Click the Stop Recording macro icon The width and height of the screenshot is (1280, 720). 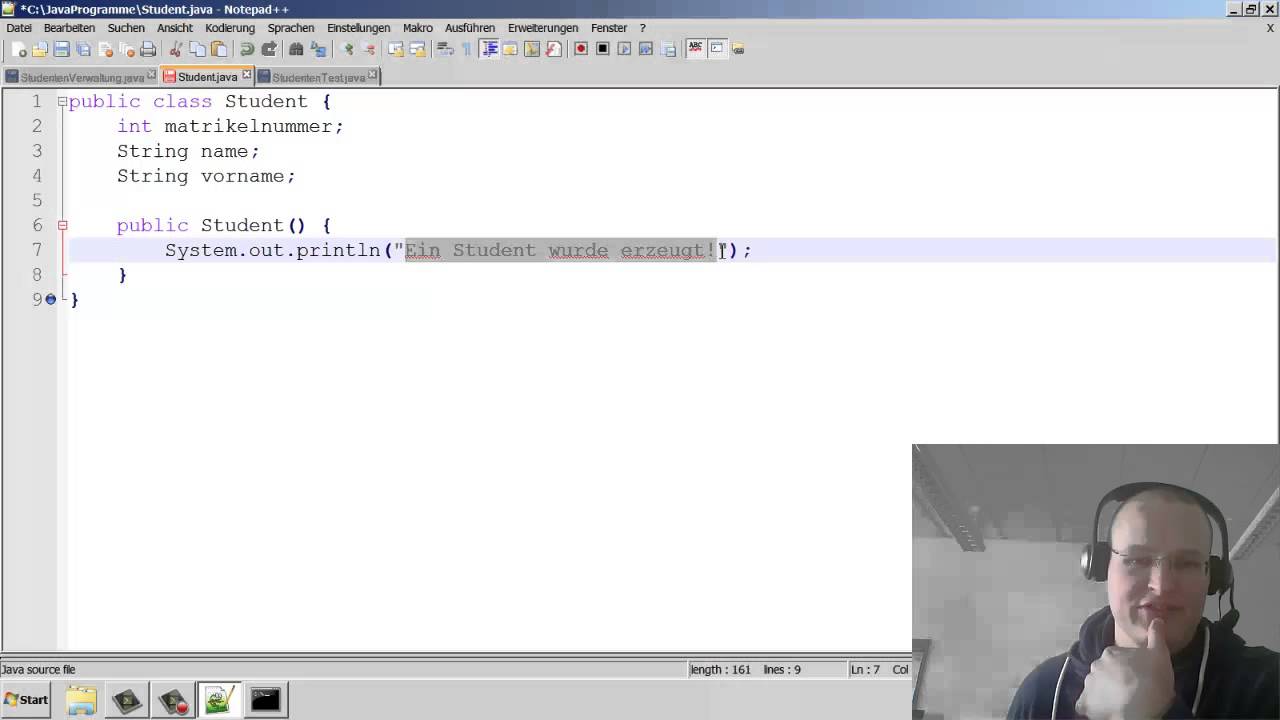[603, 49]
